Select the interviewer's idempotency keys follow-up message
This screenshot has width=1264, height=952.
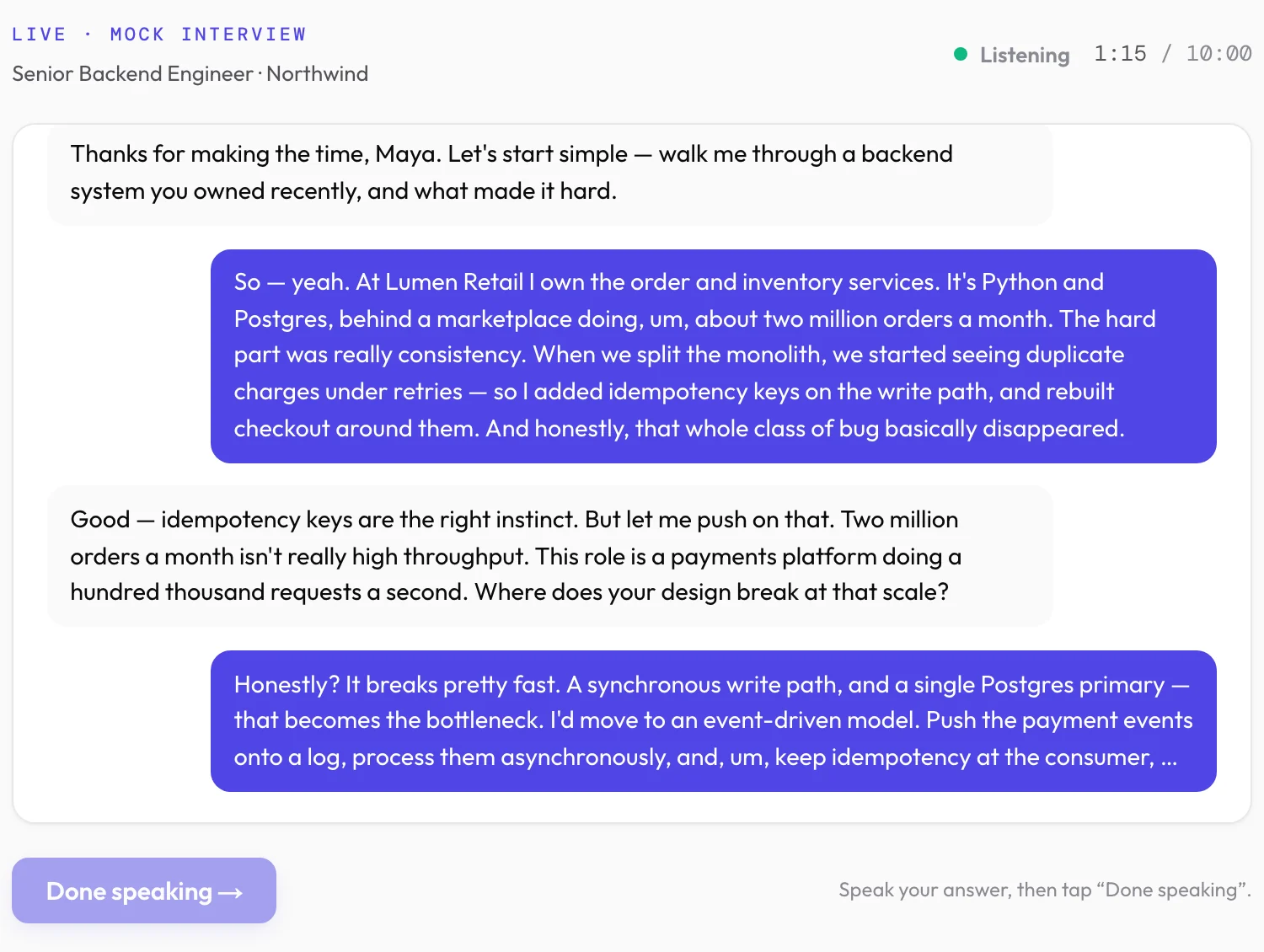(x=549, y=556)
